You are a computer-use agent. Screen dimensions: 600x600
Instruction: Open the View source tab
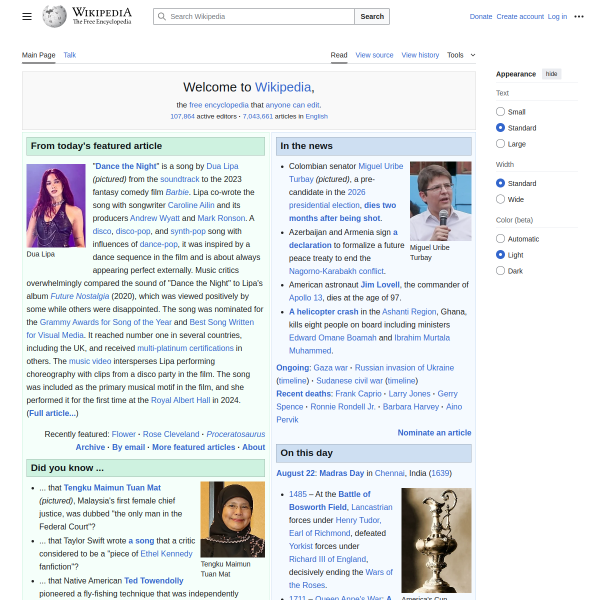pyautogui.click(x=374, y=55)
